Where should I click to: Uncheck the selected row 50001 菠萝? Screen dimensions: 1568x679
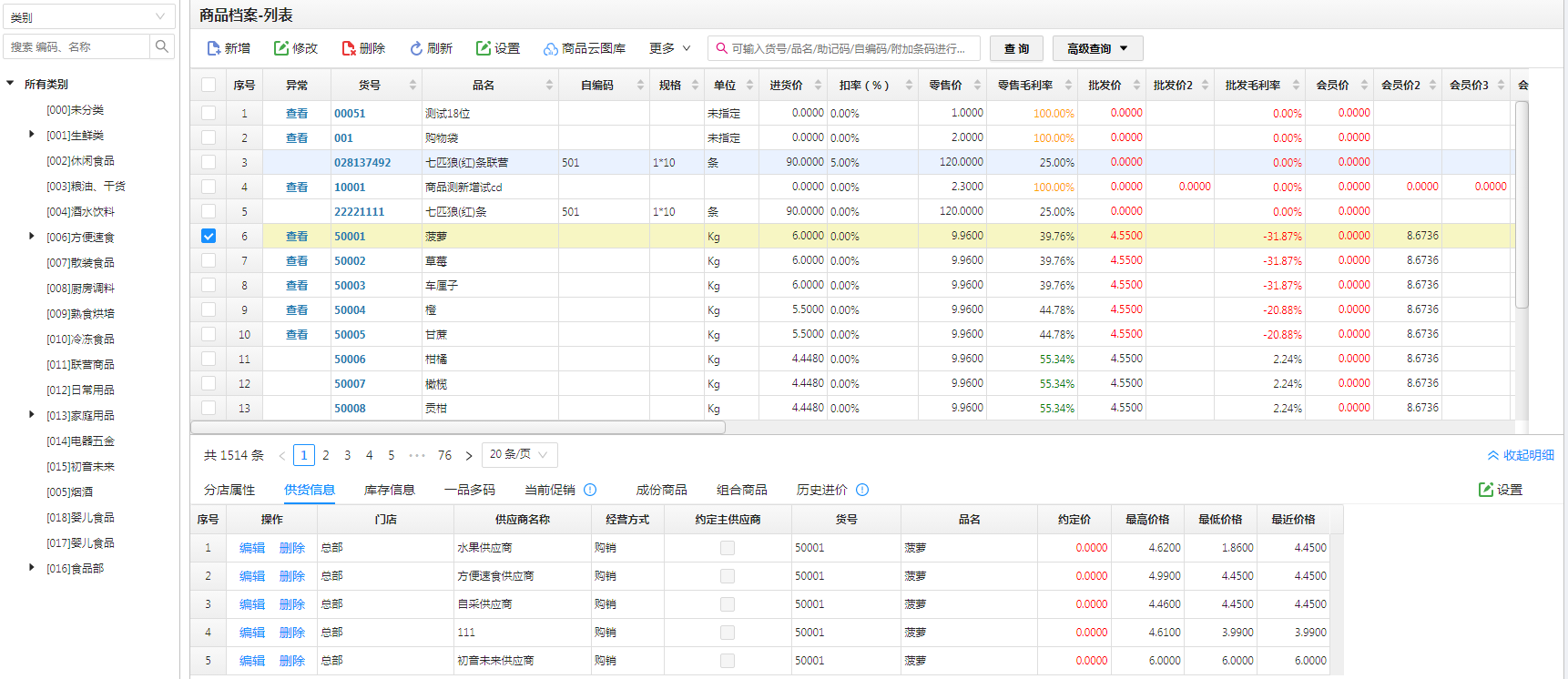(x=209, y=236)
